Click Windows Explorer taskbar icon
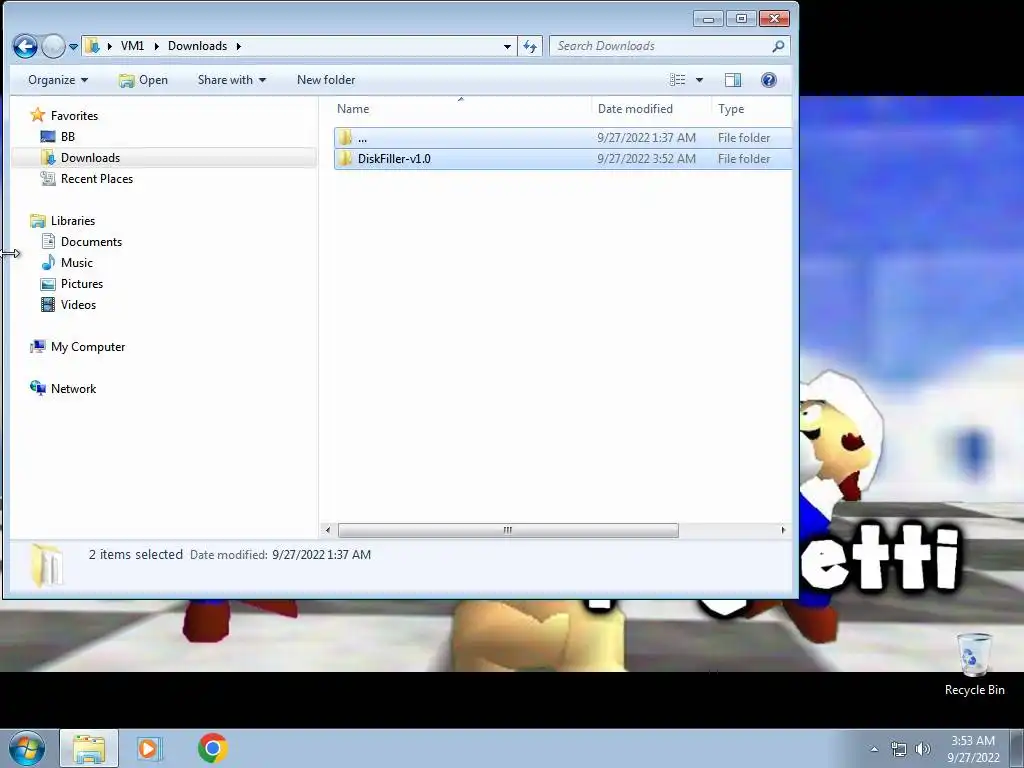 89,748
